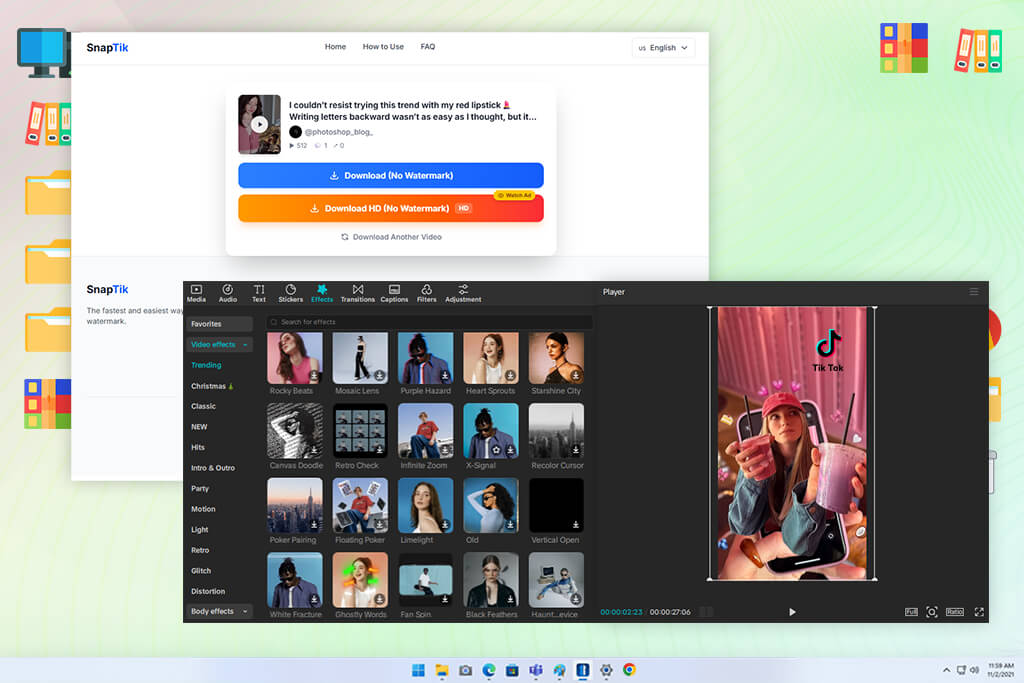Select the Classic effects category
This screenshot has width=1024, height=683.
[203, 406]
